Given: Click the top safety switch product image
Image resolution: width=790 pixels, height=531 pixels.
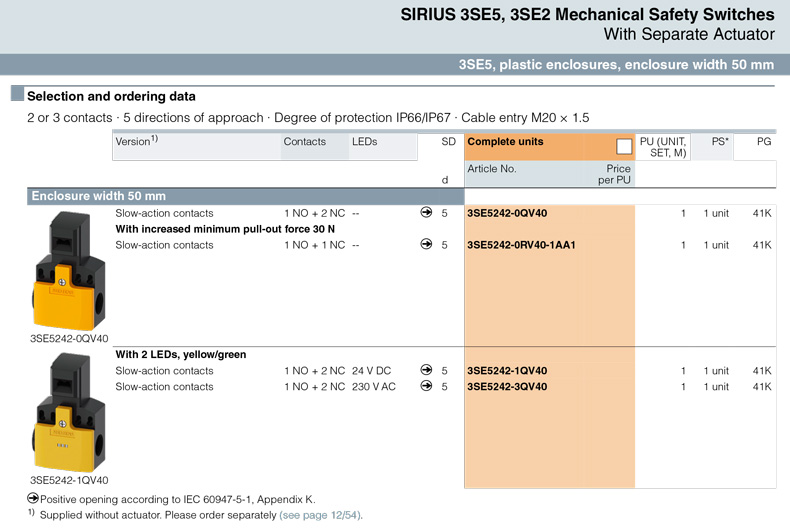Looking at the screenshot, I should click(68, 268).
